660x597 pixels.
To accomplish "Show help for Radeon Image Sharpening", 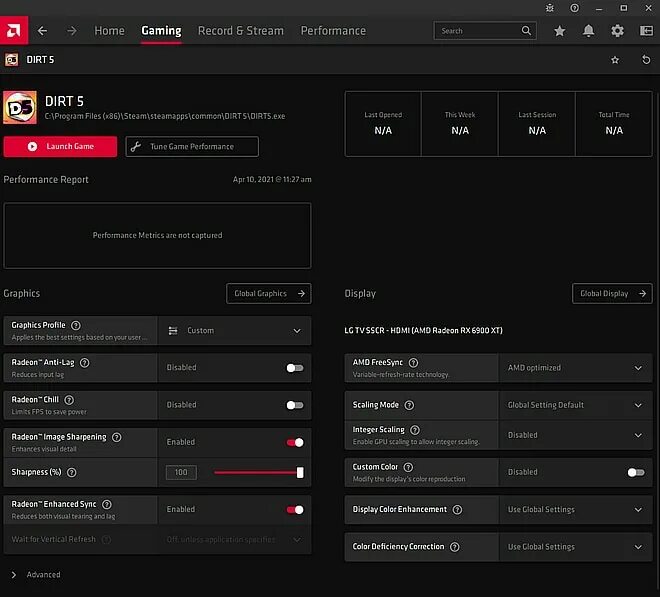I will coord(117,437).
